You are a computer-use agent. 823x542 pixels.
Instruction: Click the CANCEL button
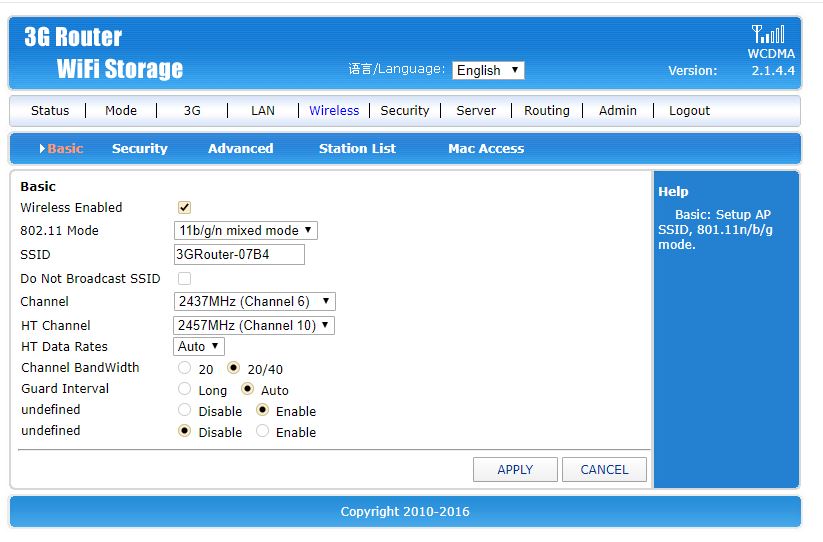pos(604,469)
